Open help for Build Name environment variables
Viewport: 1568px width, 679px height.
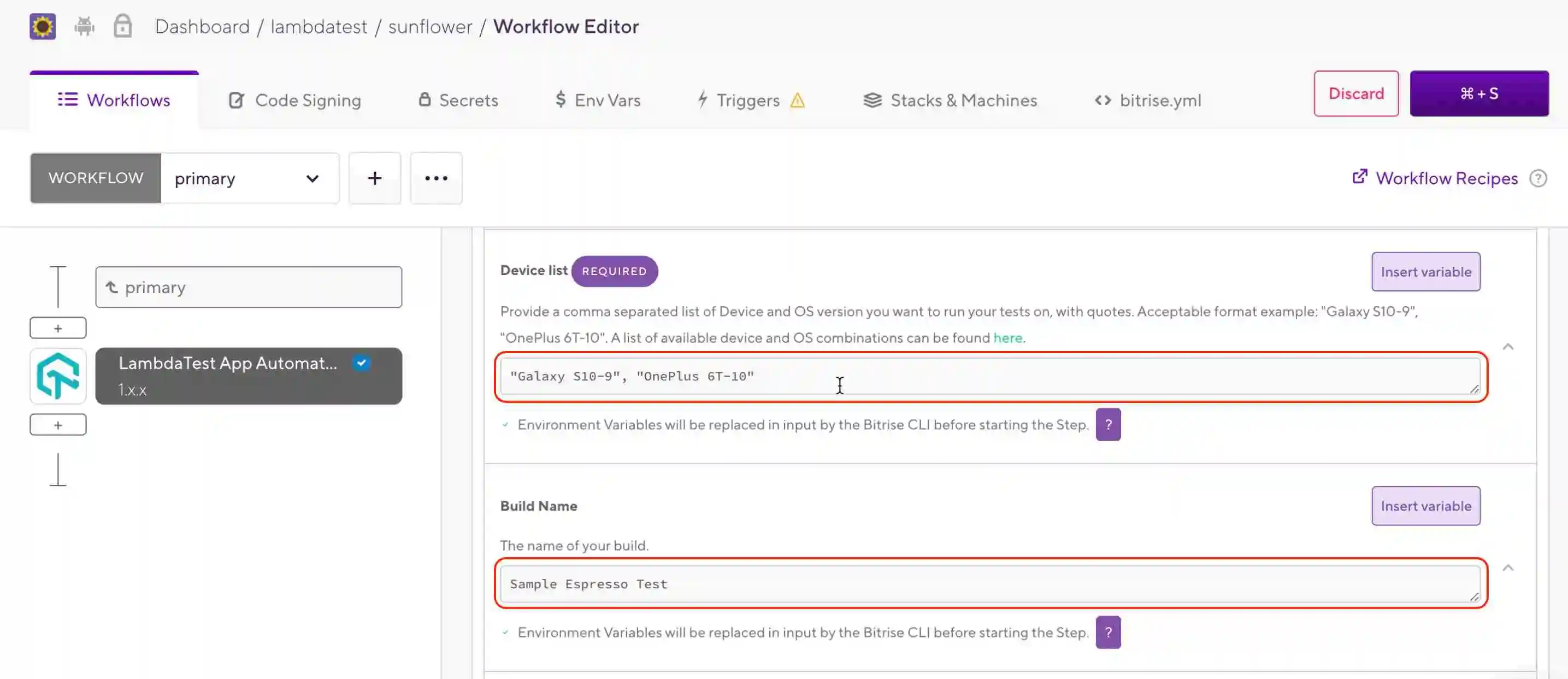click(x=1108, y=632)
